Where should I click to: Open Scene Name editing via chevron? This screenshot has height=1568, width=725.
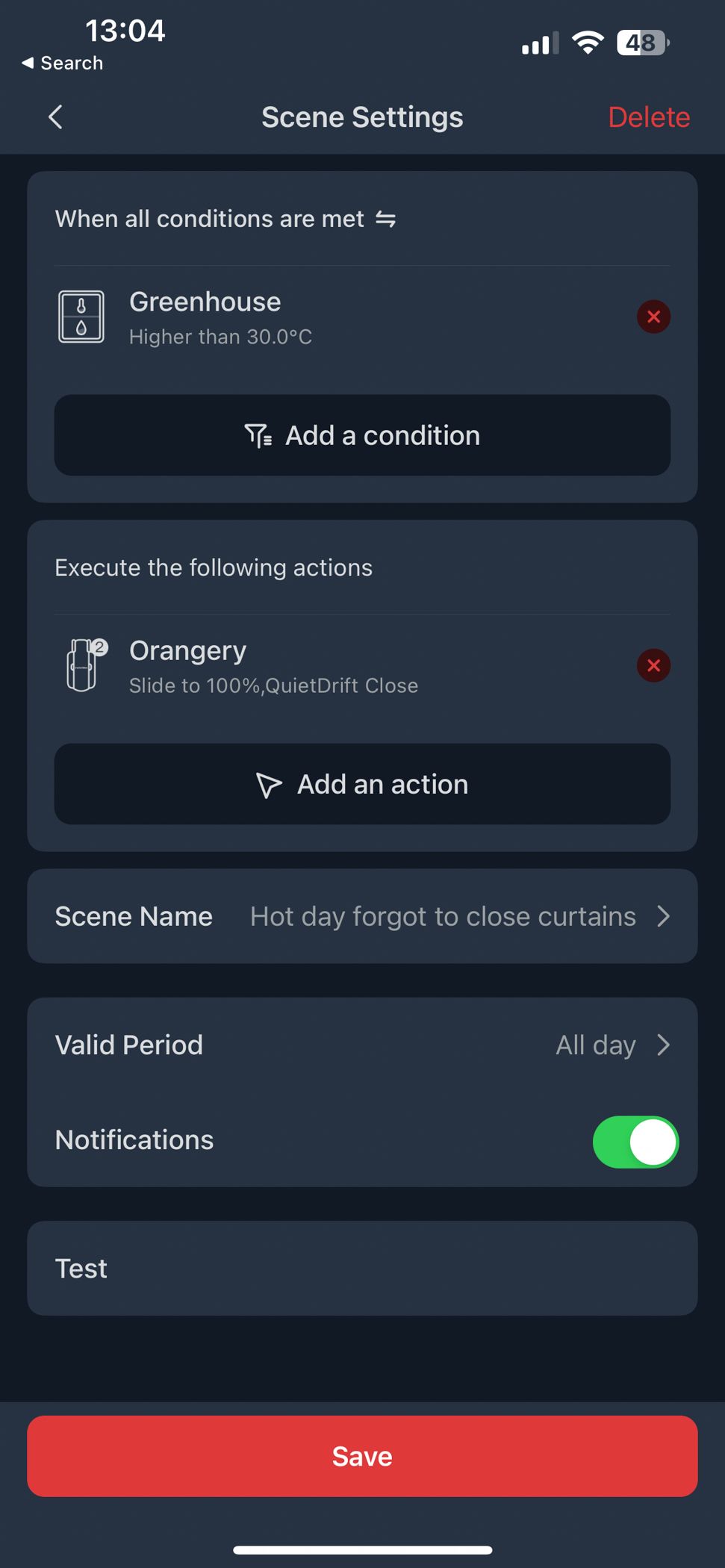point(663,916)
